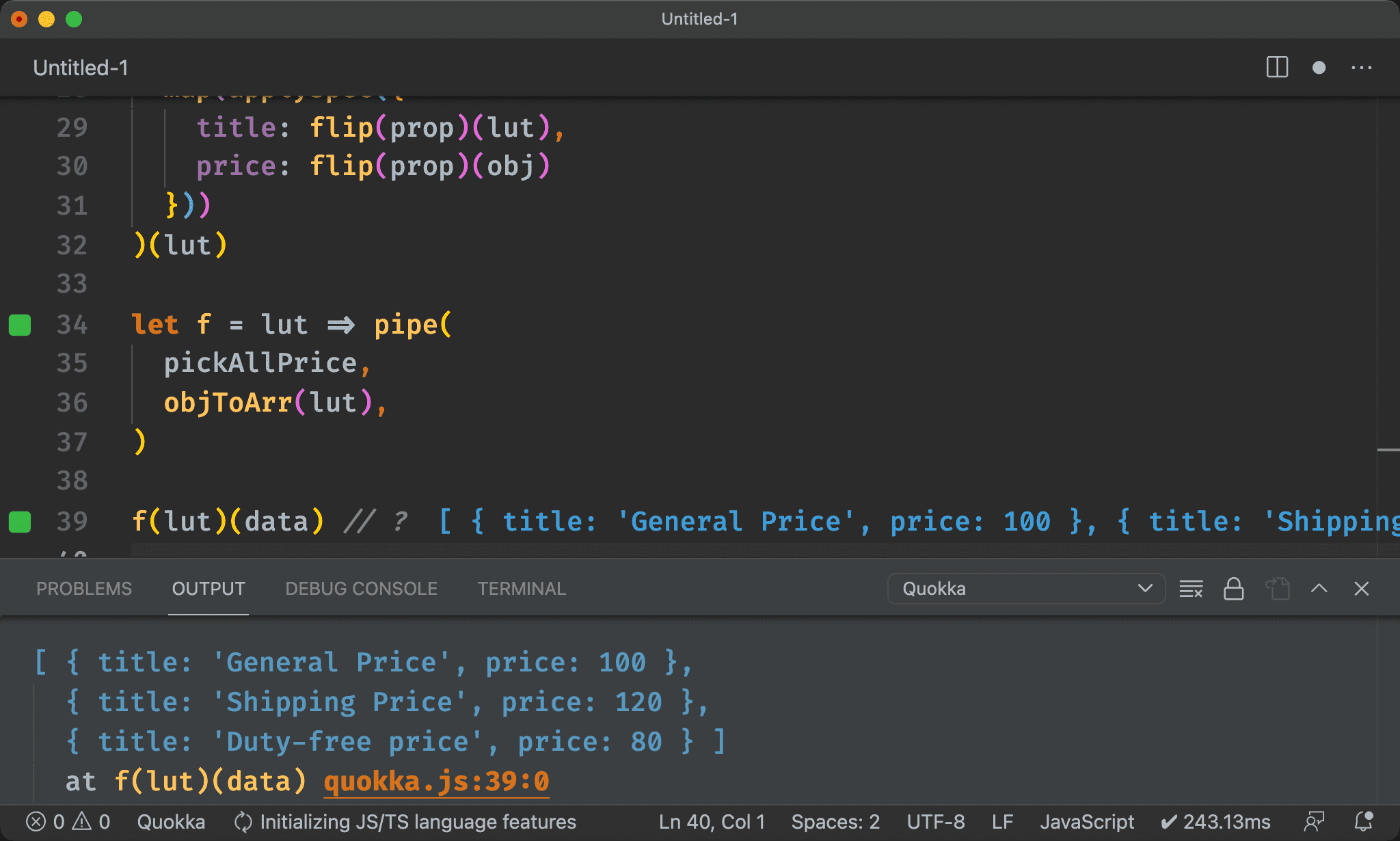
Task: Click the green Quokka indicator on line 39
Action: (x=20, y=522)
